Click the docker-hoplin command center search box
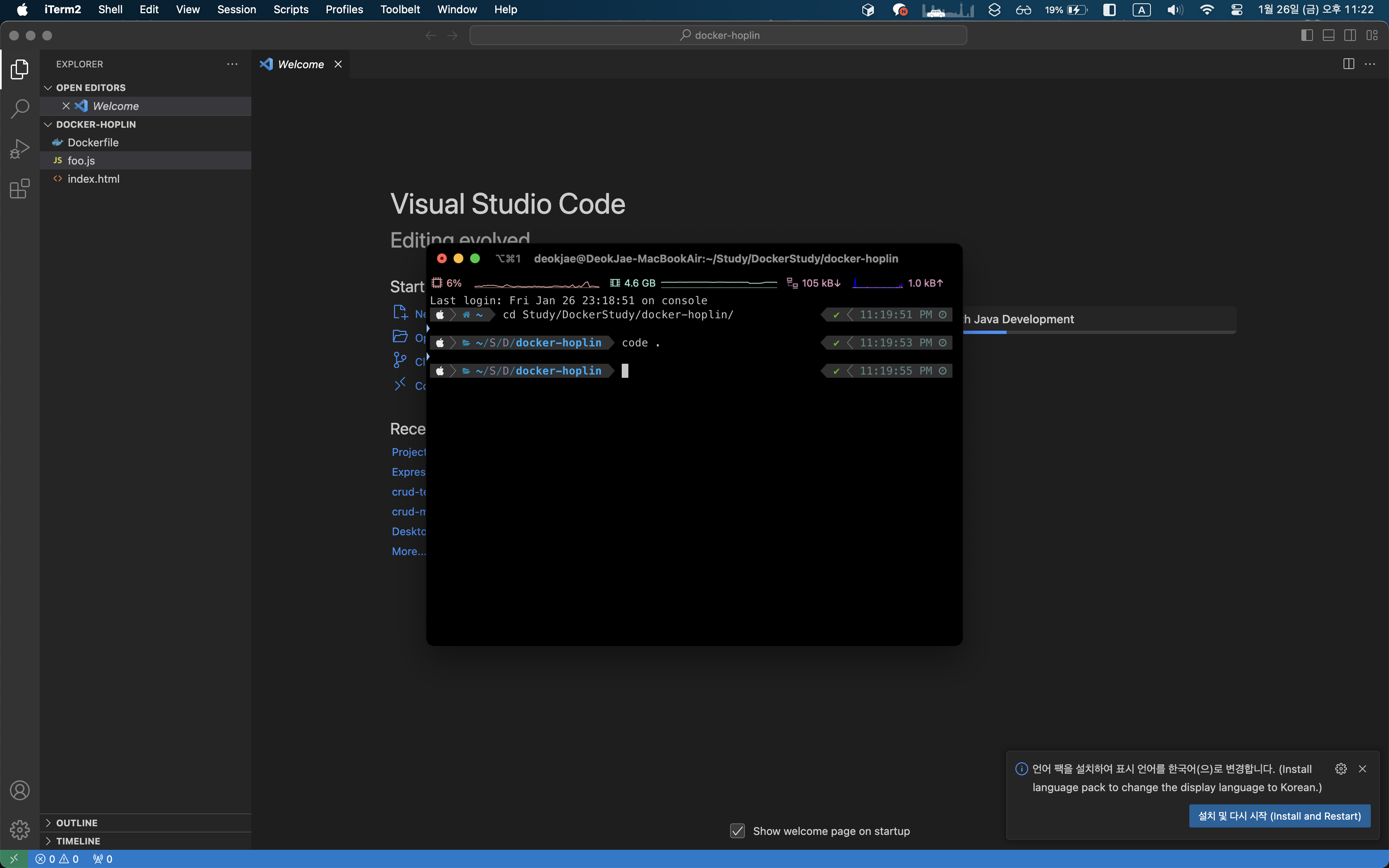Image resolution: width=1389 pixels, height=868 pixels. 718,36
